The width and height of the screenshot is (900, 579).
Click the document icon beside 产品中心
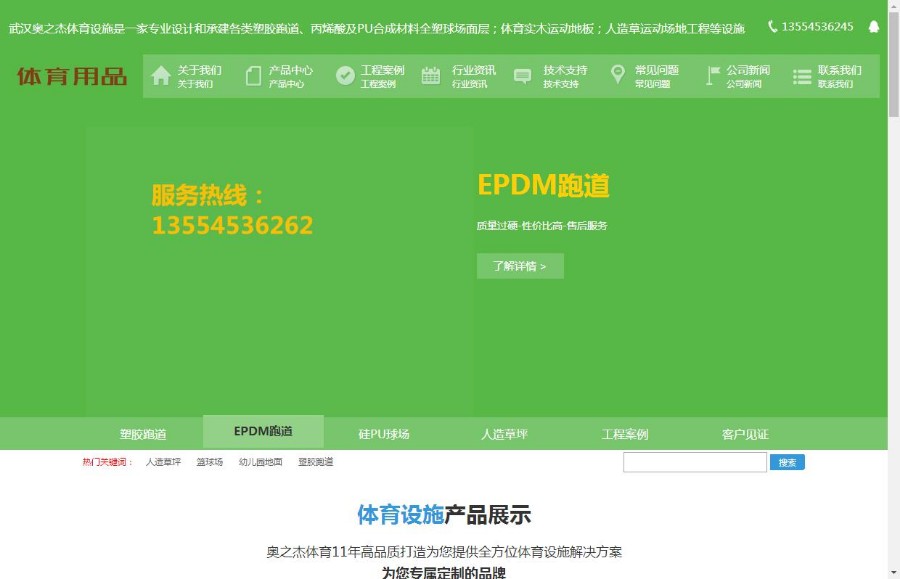(253, 76)
